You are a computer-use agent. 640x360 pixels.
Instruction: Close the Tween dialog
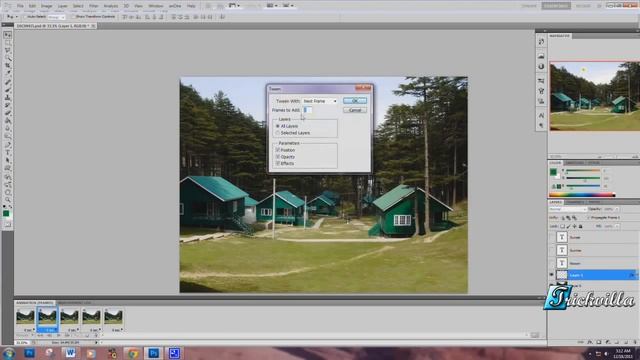(x=363, y=88)
